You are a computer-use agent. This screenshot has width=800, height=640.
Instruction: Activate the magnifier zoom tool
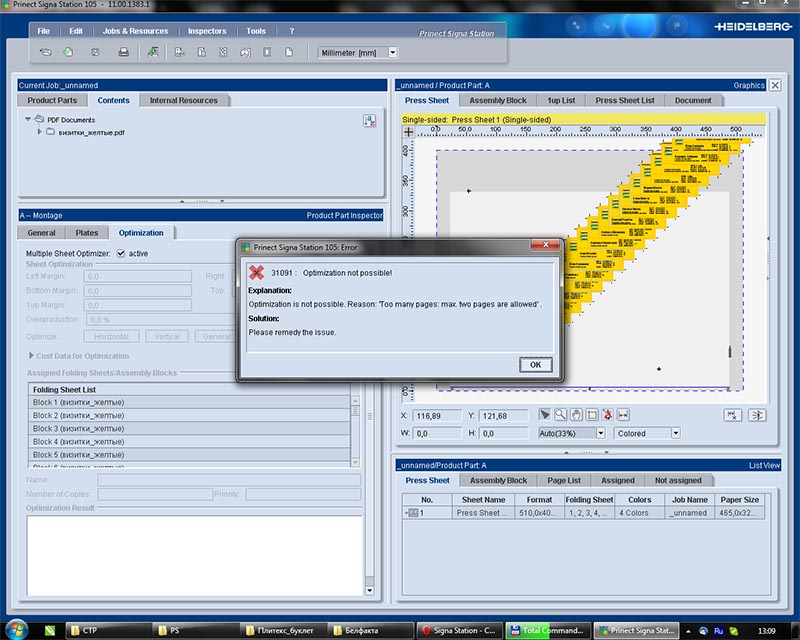coord(560,414)
